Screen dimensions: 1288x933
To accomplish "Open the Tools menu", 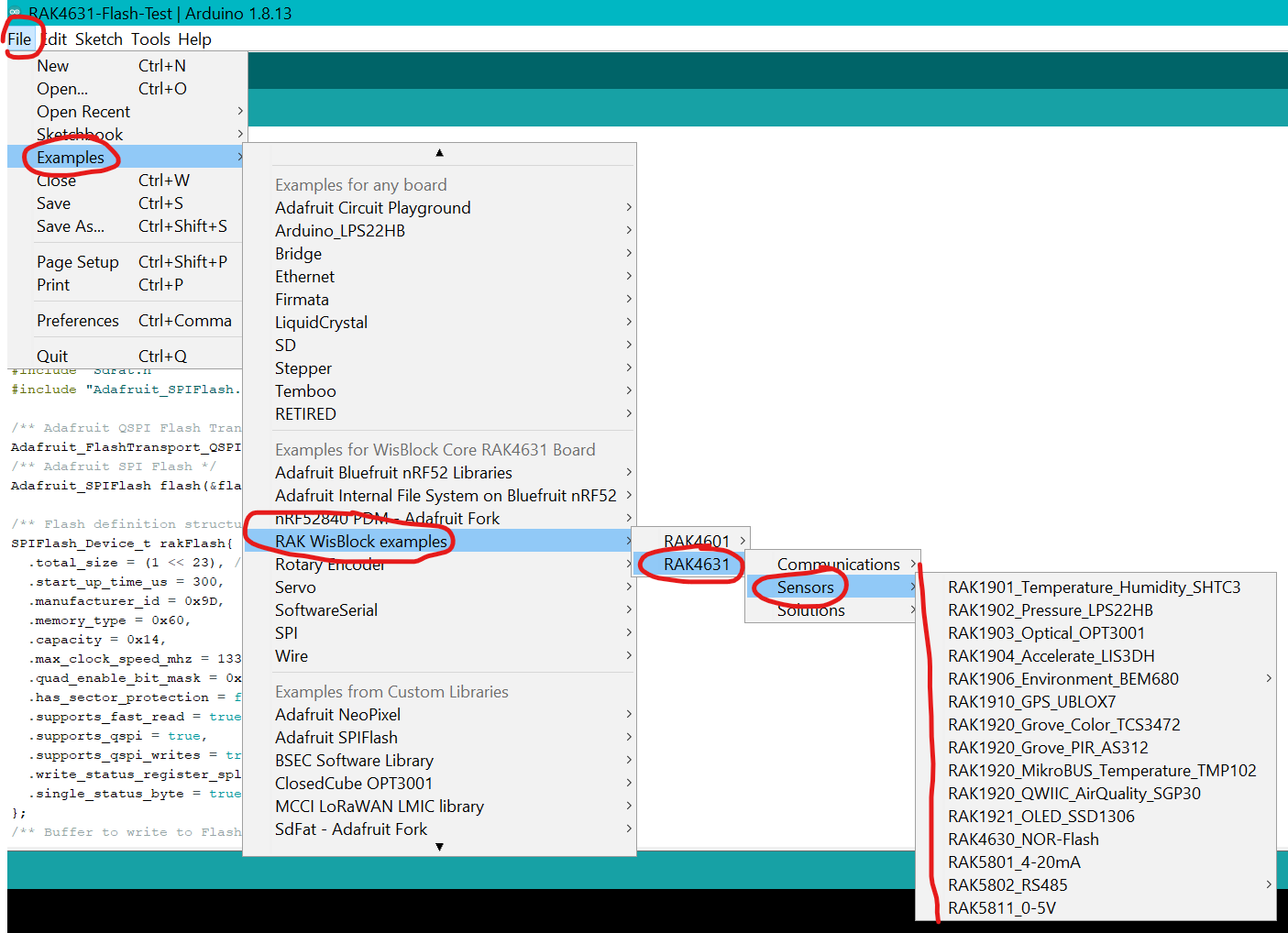I will [x=150, y=39].
